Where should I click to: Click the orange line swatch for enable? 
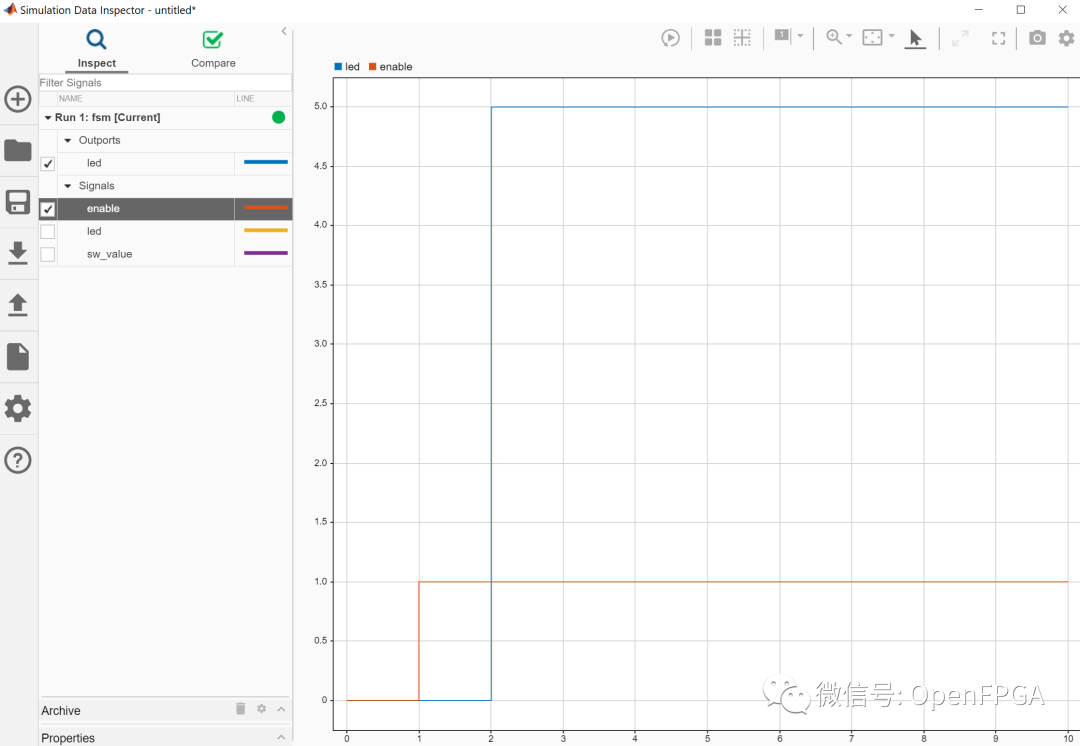pos(265,208)
